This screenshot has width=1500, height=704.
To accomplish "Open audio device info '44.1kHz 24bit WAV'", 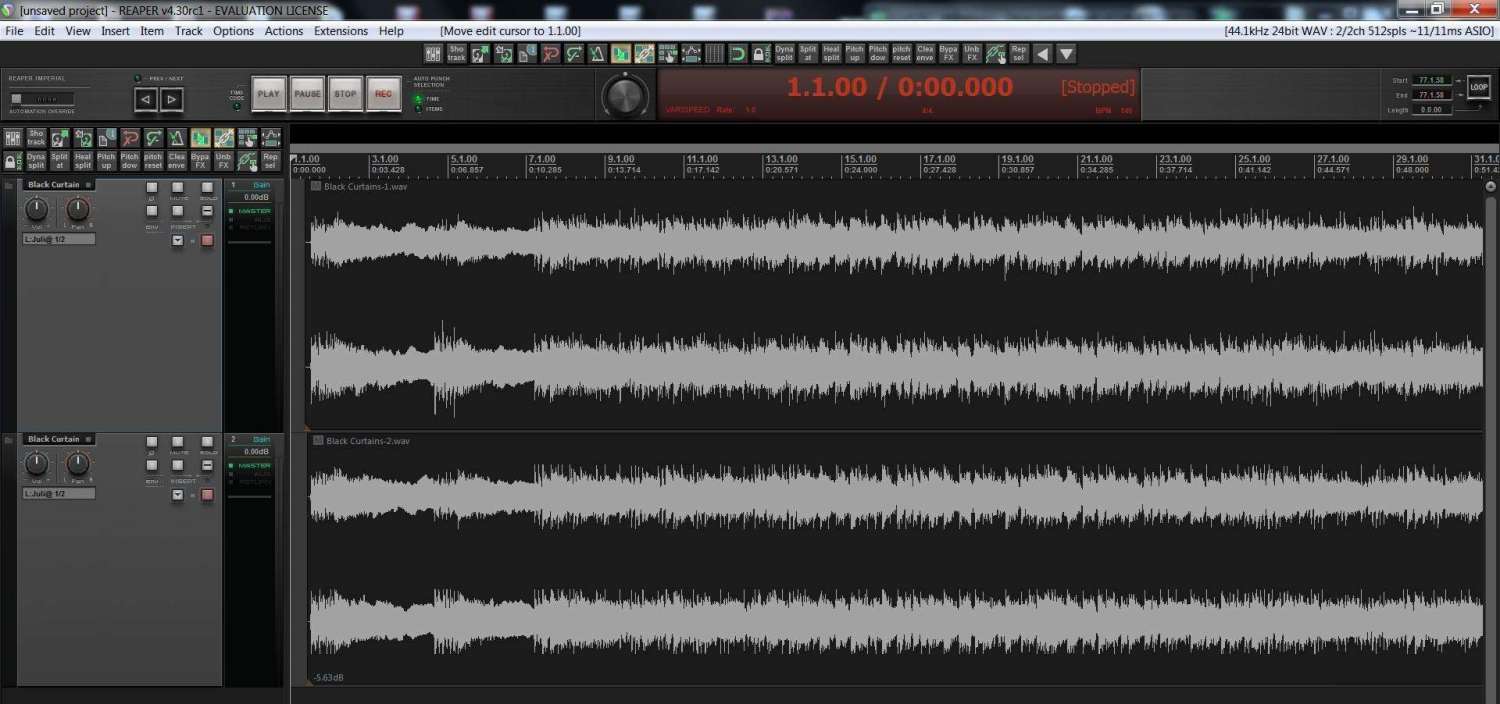I will 1359,31.
